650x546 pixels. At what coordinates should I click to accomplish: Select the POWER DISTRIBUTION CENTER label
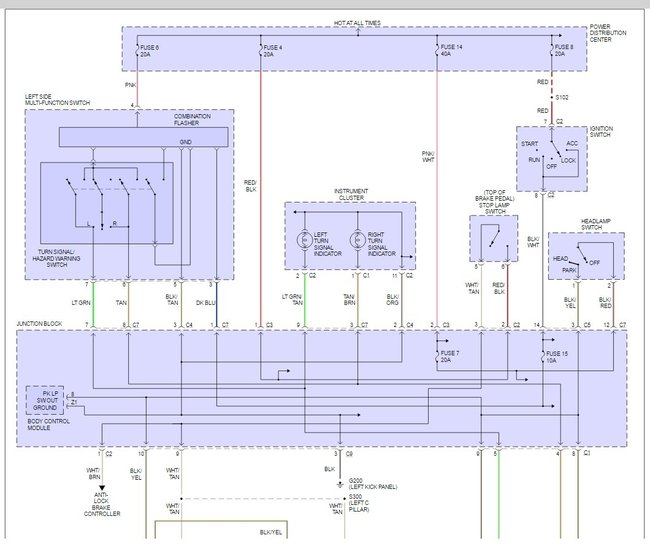click(608, 33)
